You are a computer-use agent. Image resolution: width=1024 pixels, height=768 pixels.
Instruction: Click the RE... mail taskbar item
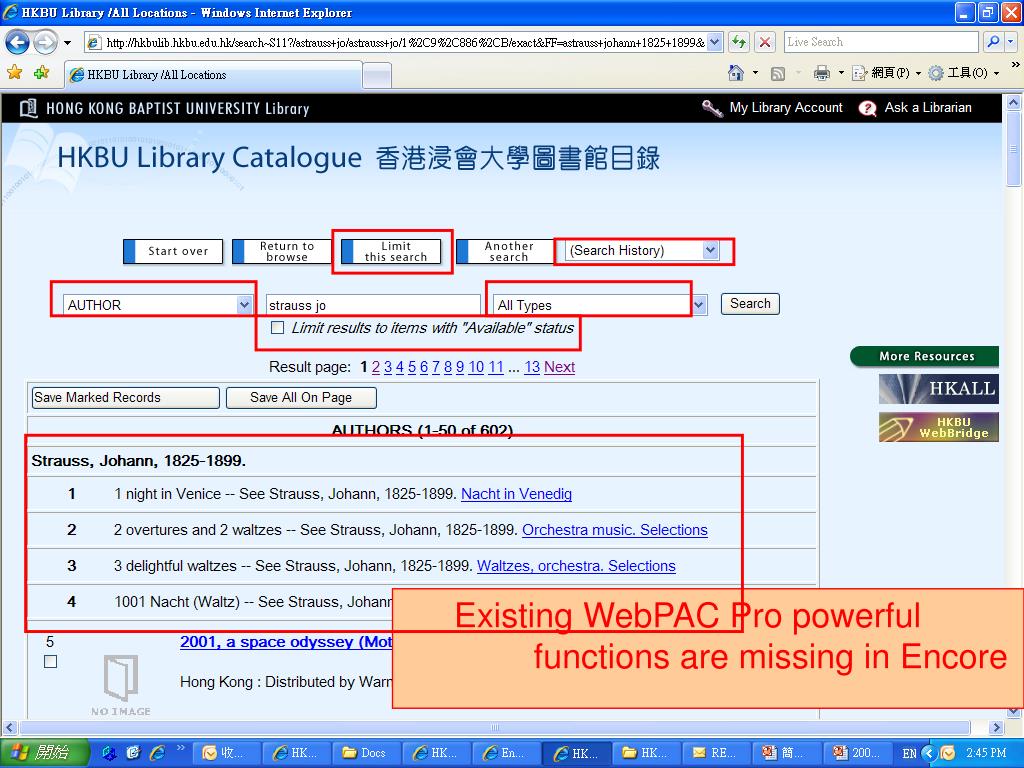pyautogui.click(x=715, y=753)
